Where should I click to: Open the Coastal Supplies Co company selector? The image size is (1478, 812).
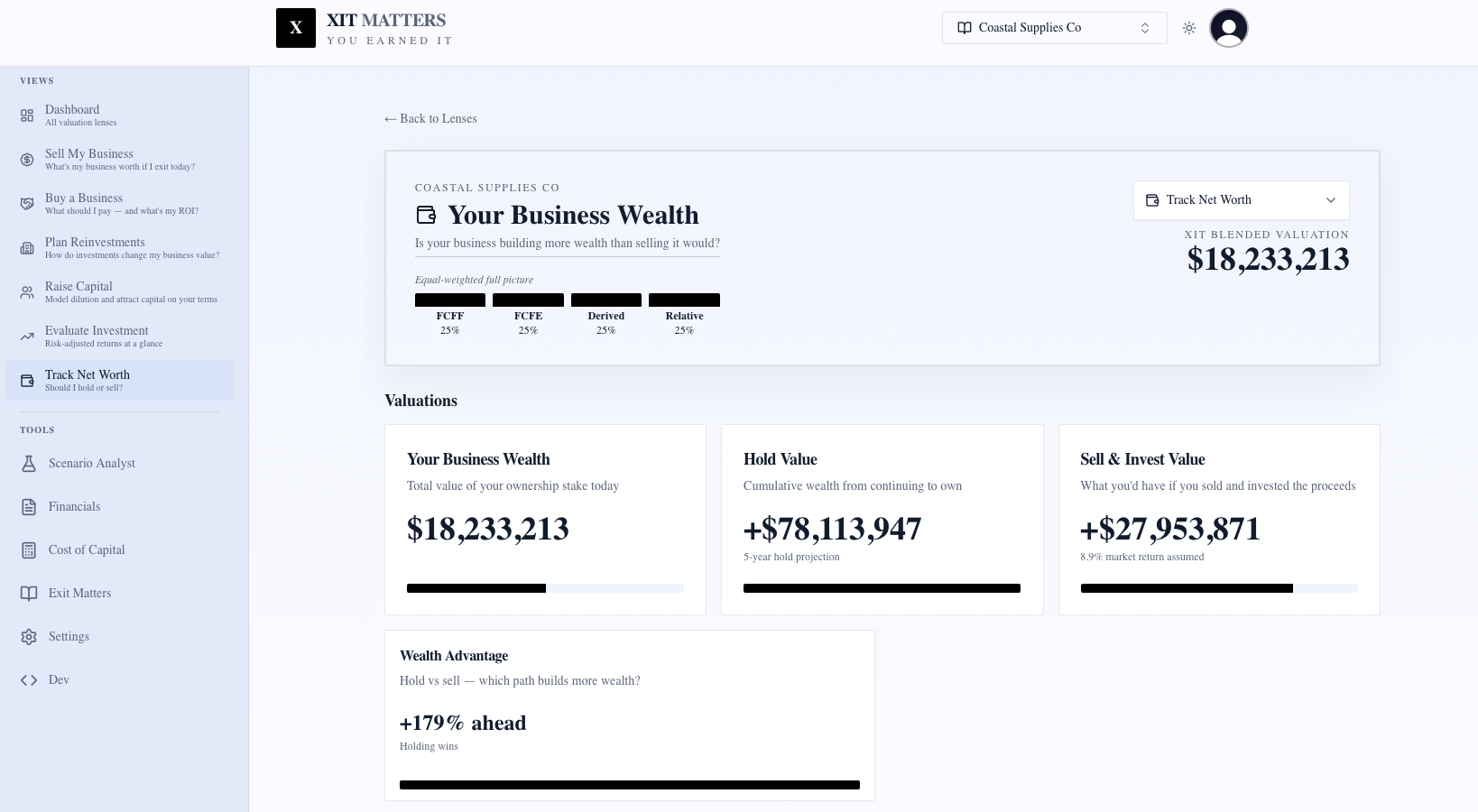[x=1055, y=28]
